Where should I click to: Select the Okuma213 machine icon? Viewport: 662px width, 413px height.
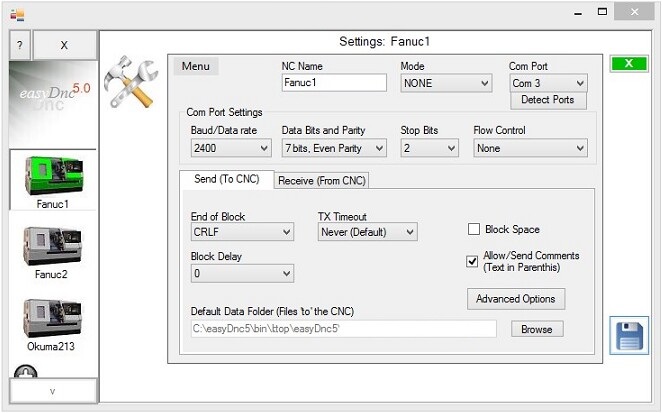pyautogui.click(x=53, y=318)
